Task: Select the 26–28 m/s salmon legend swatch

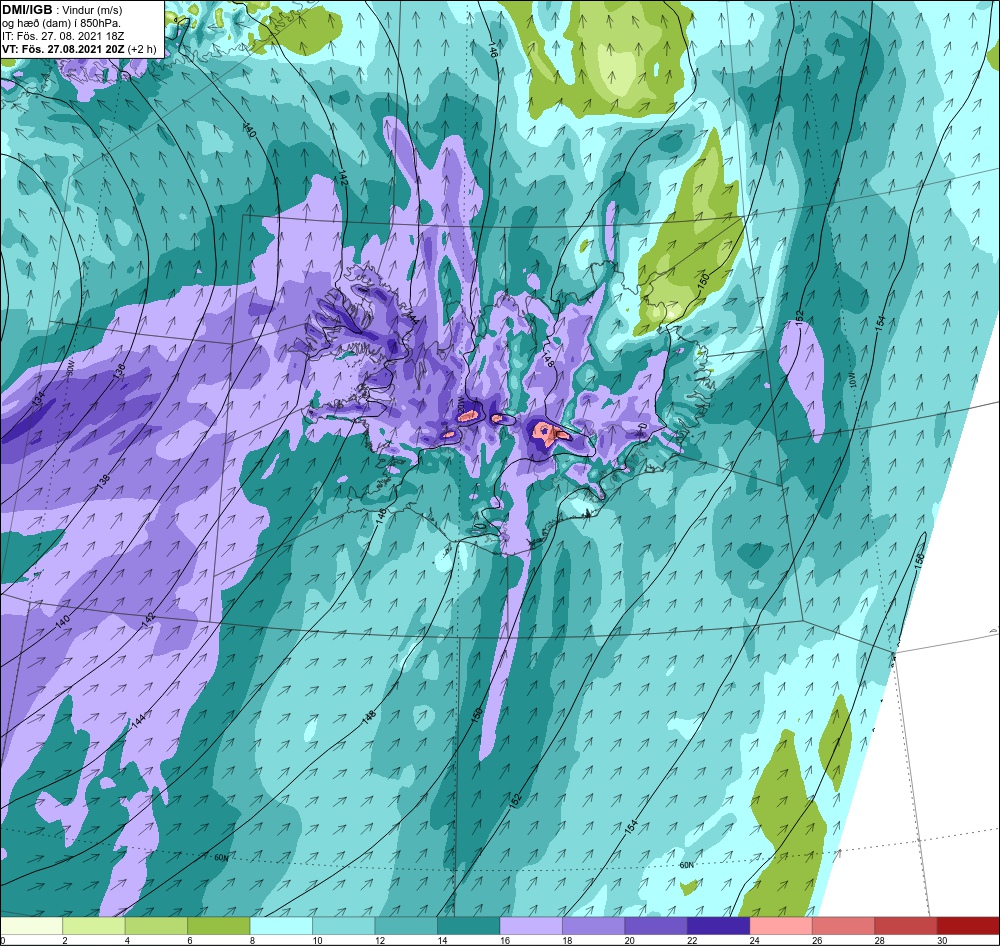Action: click(844, 926)
